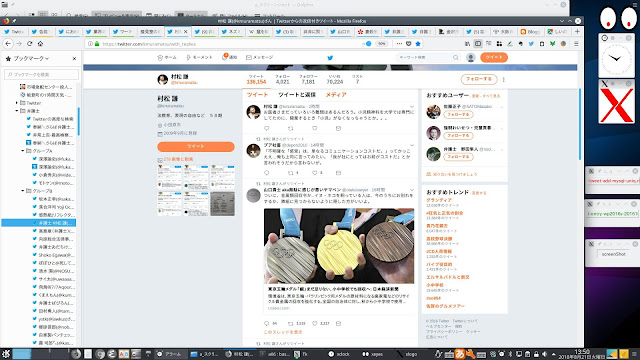Open the Olympic medals photo
Image resolution: width=640 pixels, height=360 pixels.
click(x=339, y=246)
